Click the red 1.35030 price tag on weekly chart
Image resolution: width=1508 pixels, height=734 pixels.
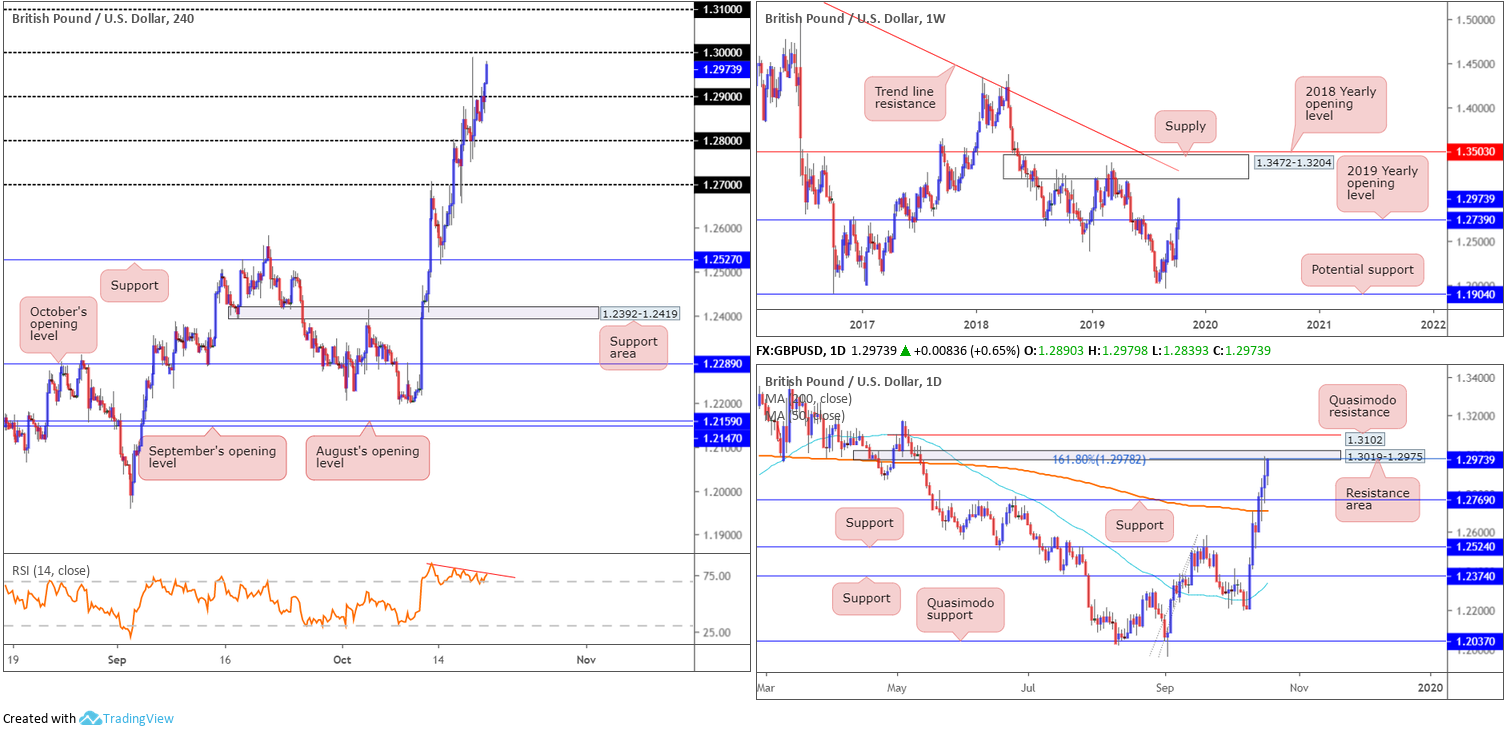click(1476, 151)
